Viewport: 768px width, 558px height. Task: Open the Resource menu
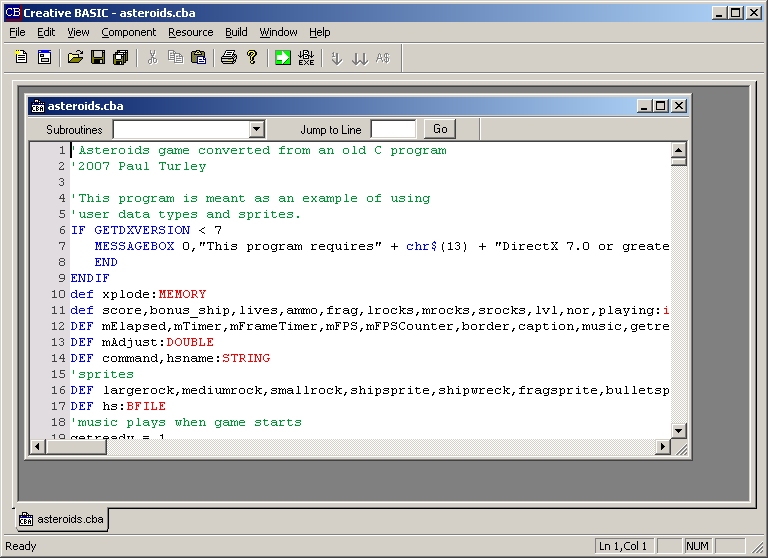click(x=190, y=32)
